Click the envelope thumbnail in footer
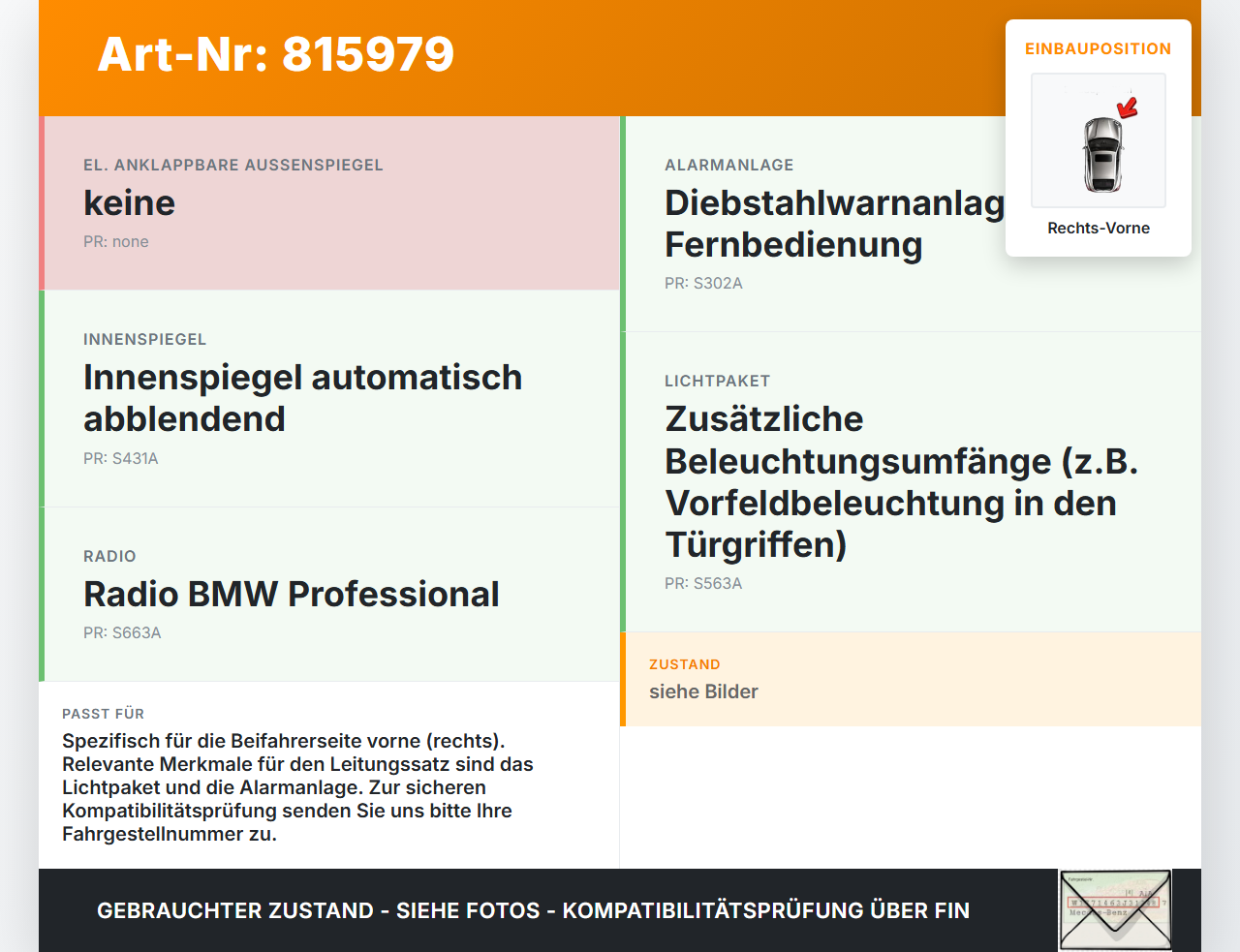Viewport: 1240px width, 952px height. 1115,910
